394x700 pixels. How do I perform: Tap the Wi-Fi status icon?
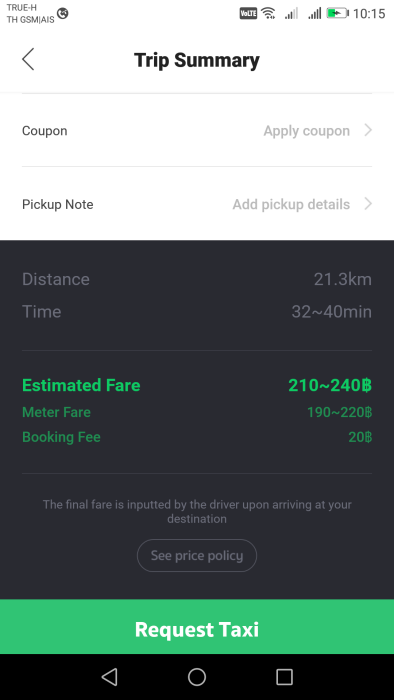coord(268,13)
